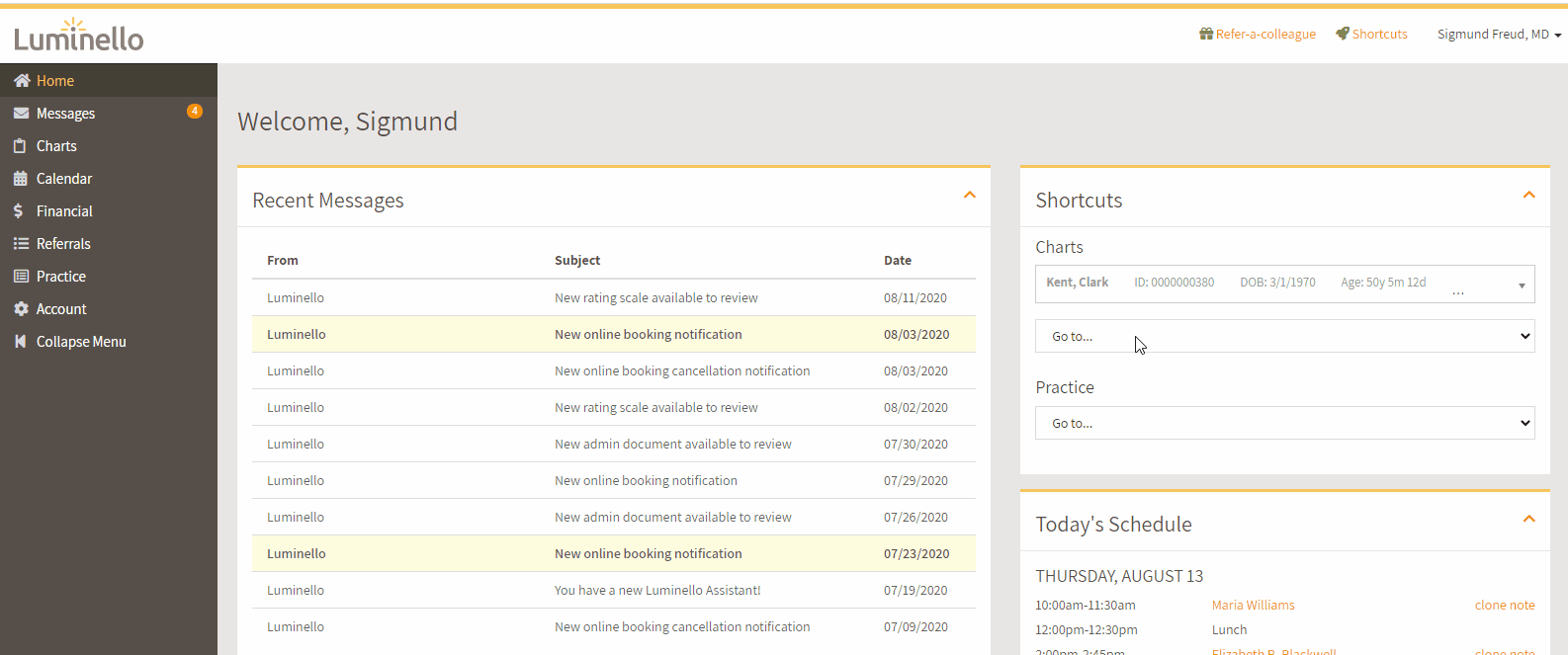Image resolution: width=1568 pixels, height=655 pixels.
Task: Open the Sigmund Freud, MD user dropdown
Action: click(1499, 35)
